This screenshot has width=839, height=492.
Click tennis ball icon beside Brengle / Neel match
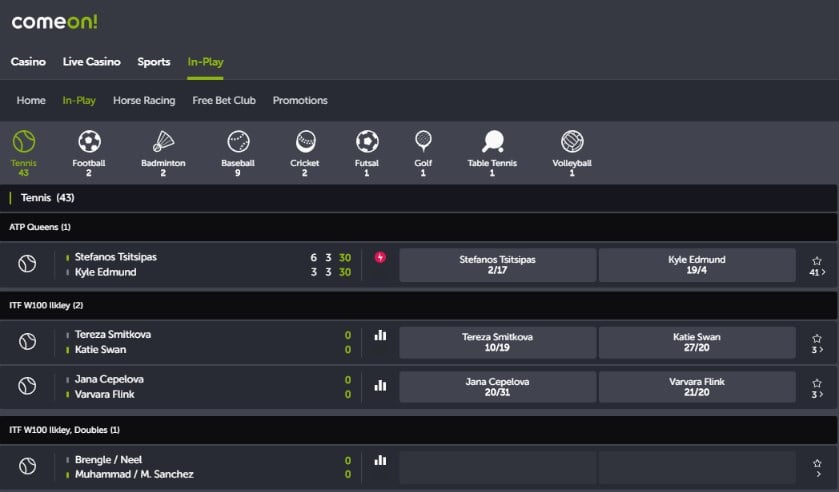click(x=27, y=466)
